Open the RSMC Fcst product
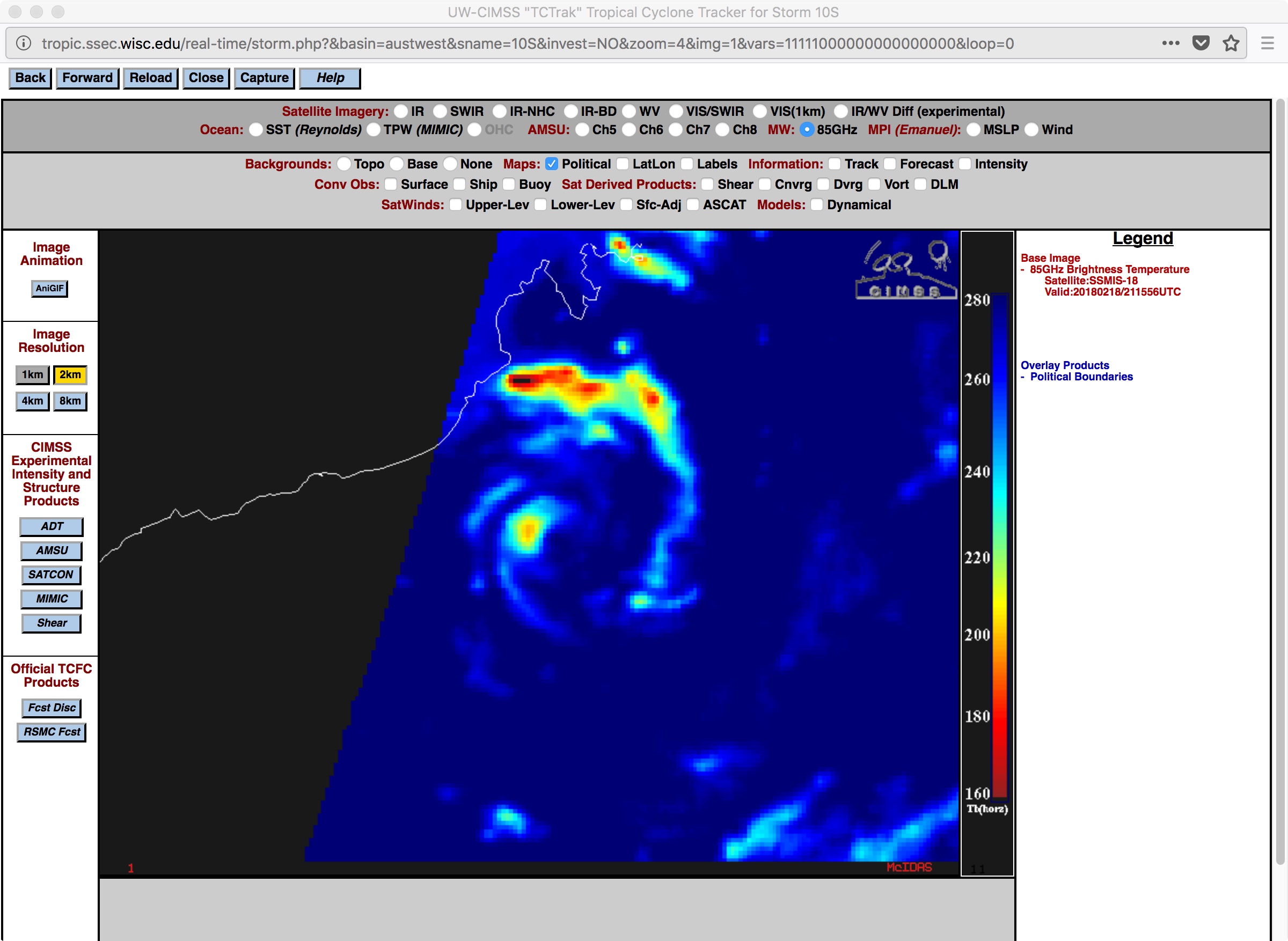Image resolution: width=1288 pixels, height=941 pixels. click(x=52, y=732)
